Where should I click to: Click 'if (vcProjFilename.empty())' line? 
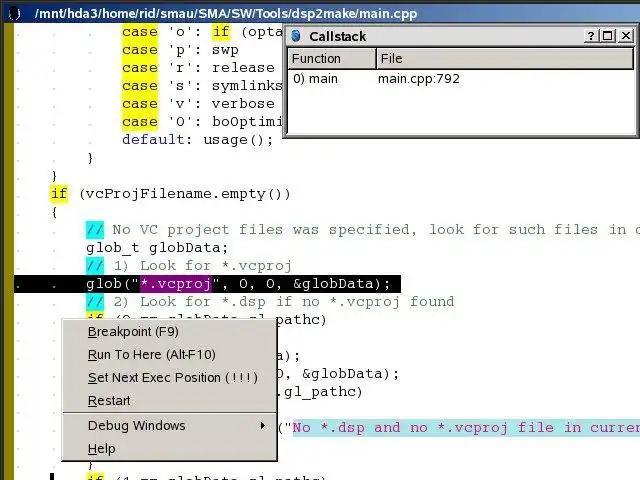click(x=170, y=193)
